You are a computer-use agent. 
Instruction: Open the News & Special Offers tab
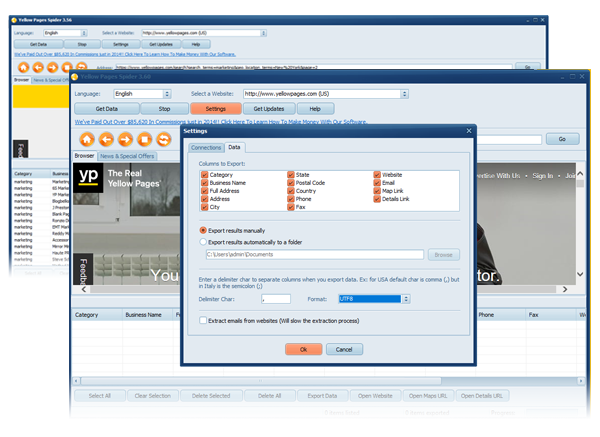tap(127, 156)
